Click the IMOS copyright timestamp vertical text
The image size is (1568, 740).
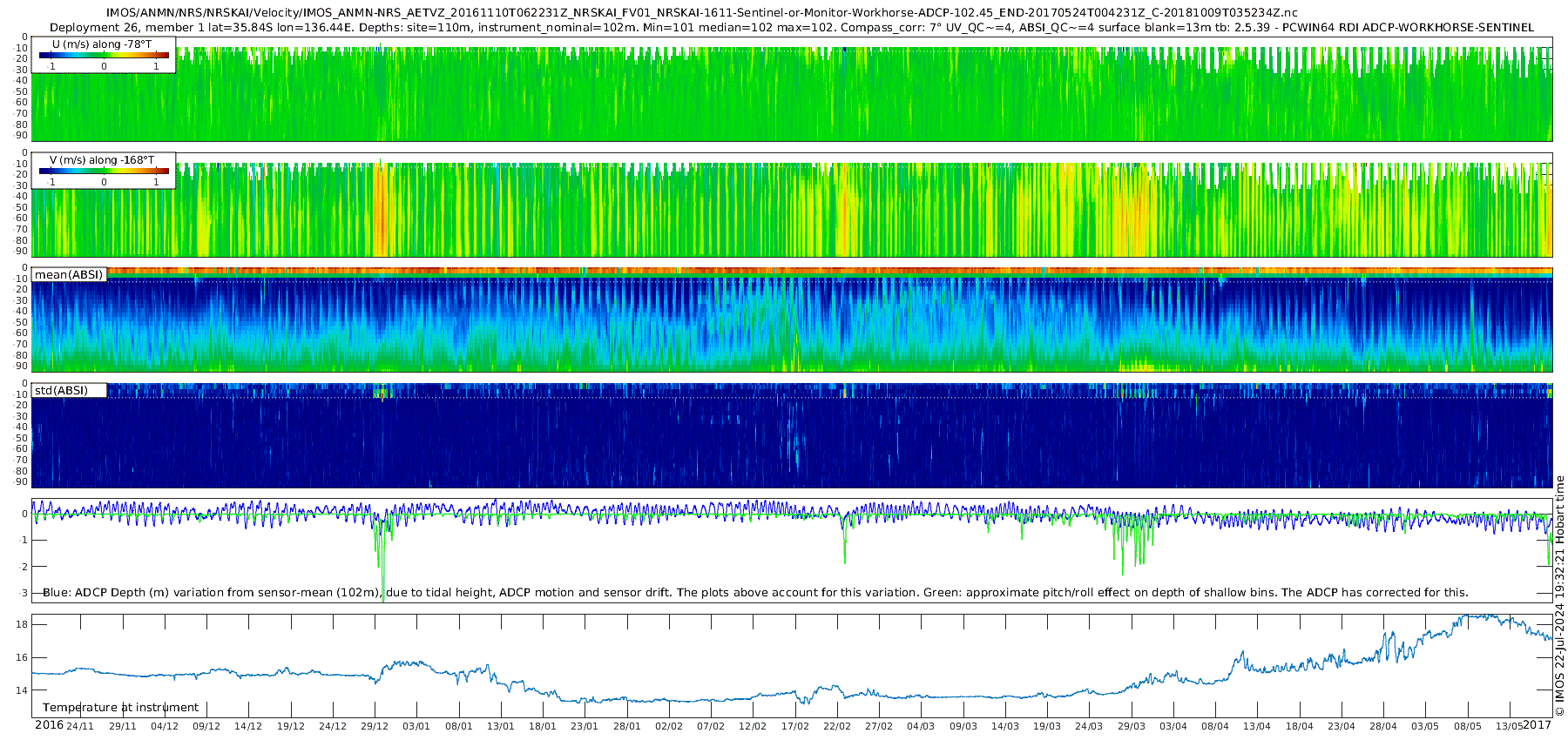[1559, 596]
